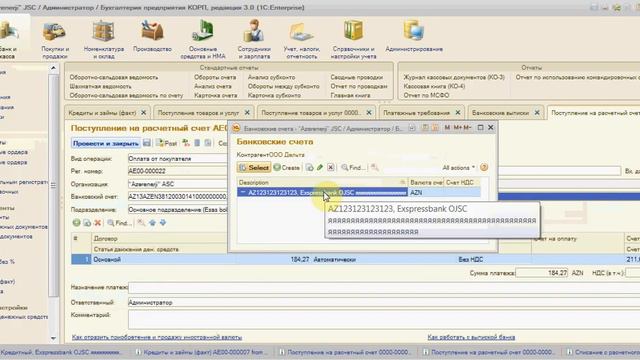640x360 pixels.
Task: Switch to Поступление товаров и услуг 0000.. tab
Action: (311, 113)
